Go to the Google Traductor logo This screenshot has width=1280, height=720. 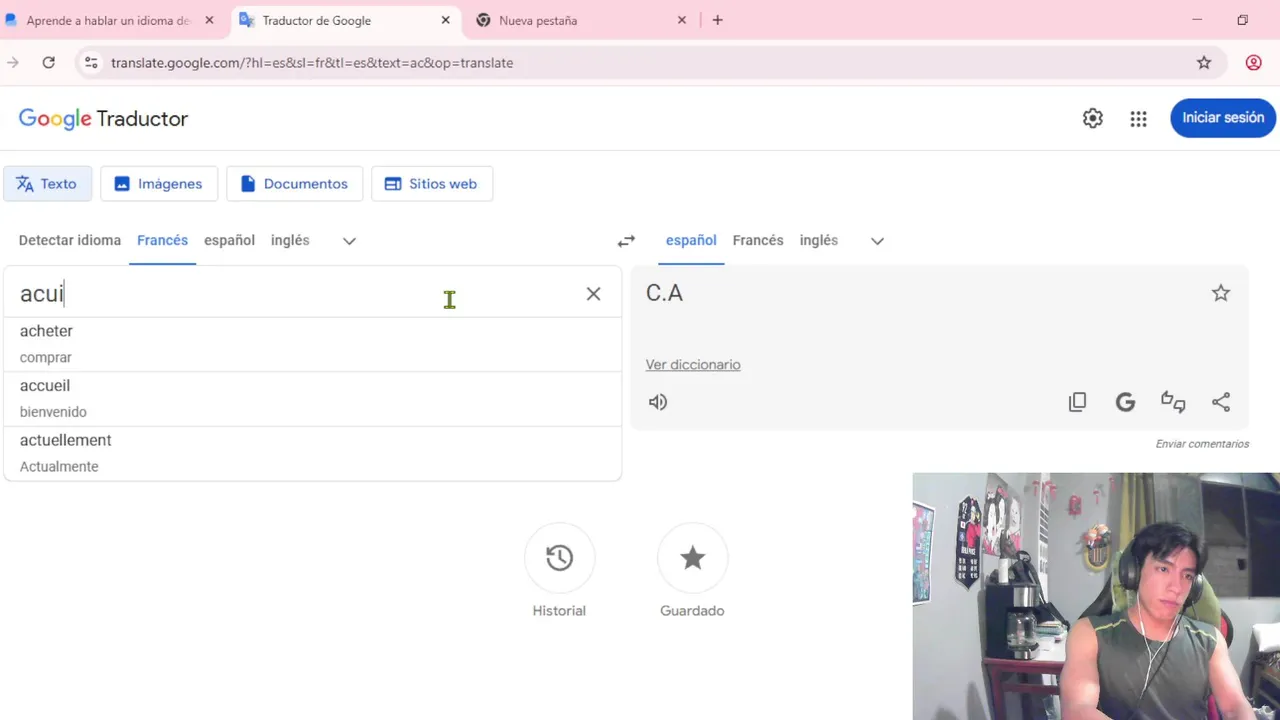(103, 119)
